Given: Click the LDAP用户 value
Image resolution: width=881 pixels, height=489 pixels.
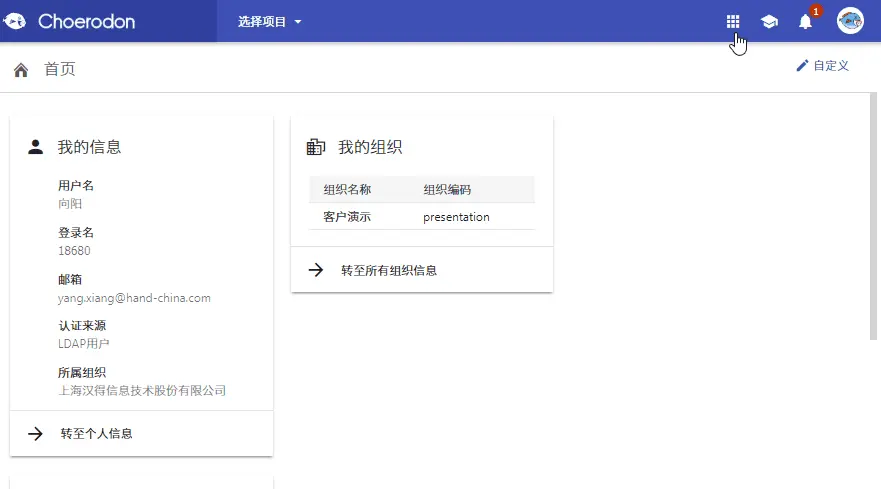Looking at the screenshot, I should click(x=84, y=343).
